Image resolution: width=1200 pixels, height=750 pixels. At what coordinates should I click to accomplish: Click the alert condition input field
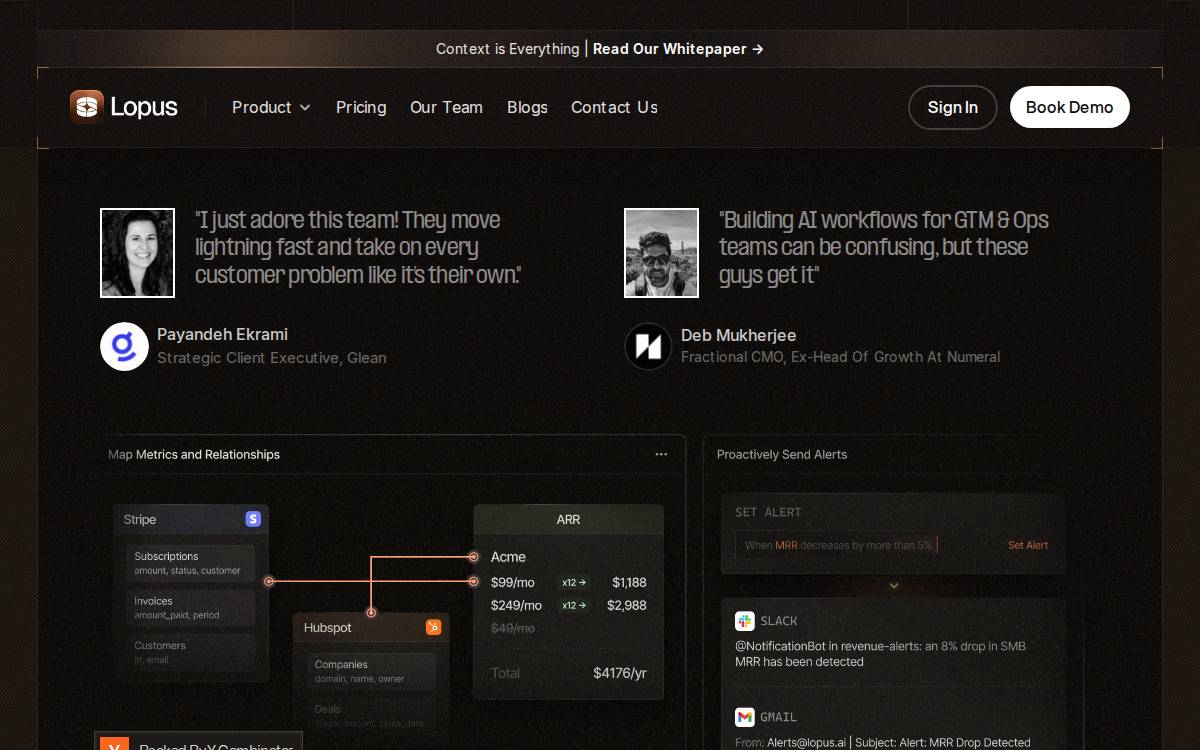(837, 545)
